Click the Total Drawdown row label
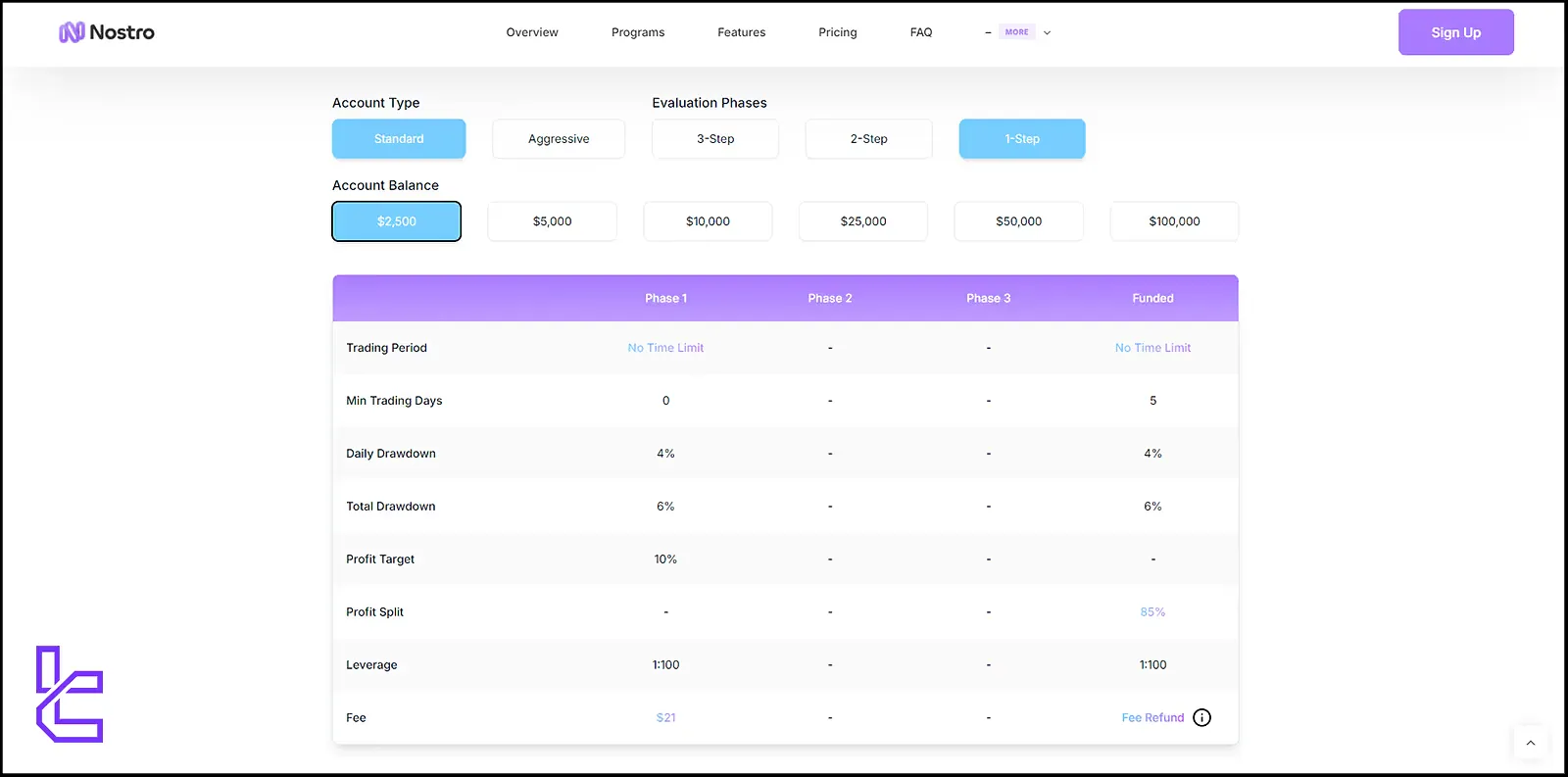Screen dimensions: 1568x777 pos(391,507)
